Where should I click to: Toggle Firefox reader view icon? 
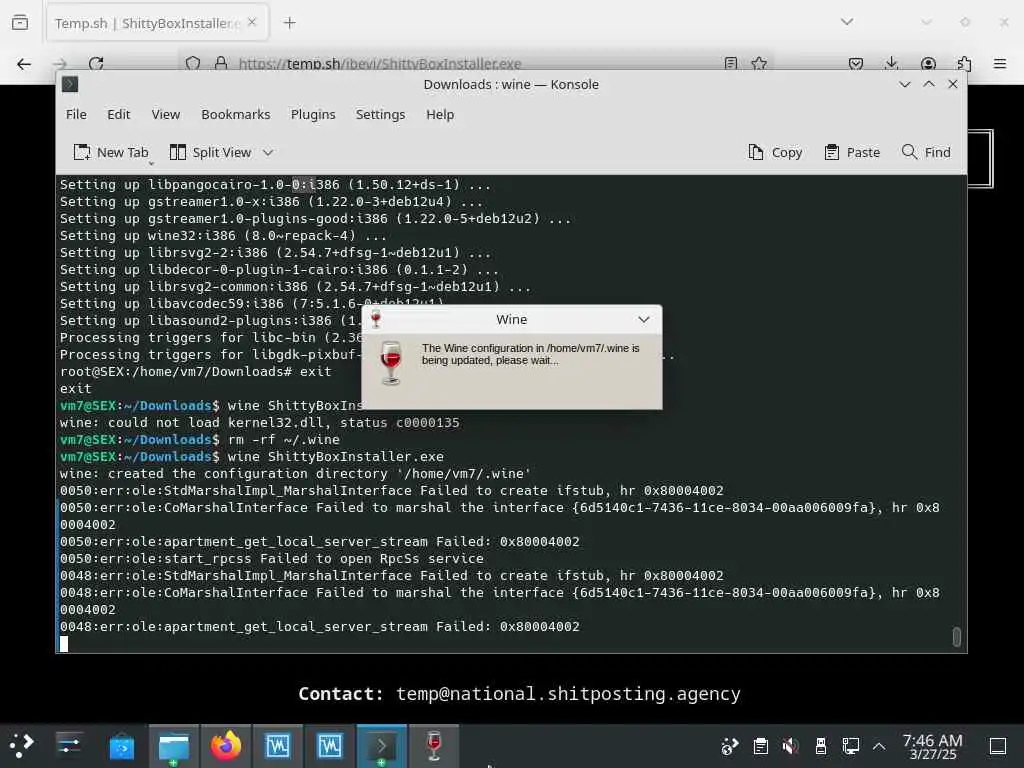click(x=731, y=63)
